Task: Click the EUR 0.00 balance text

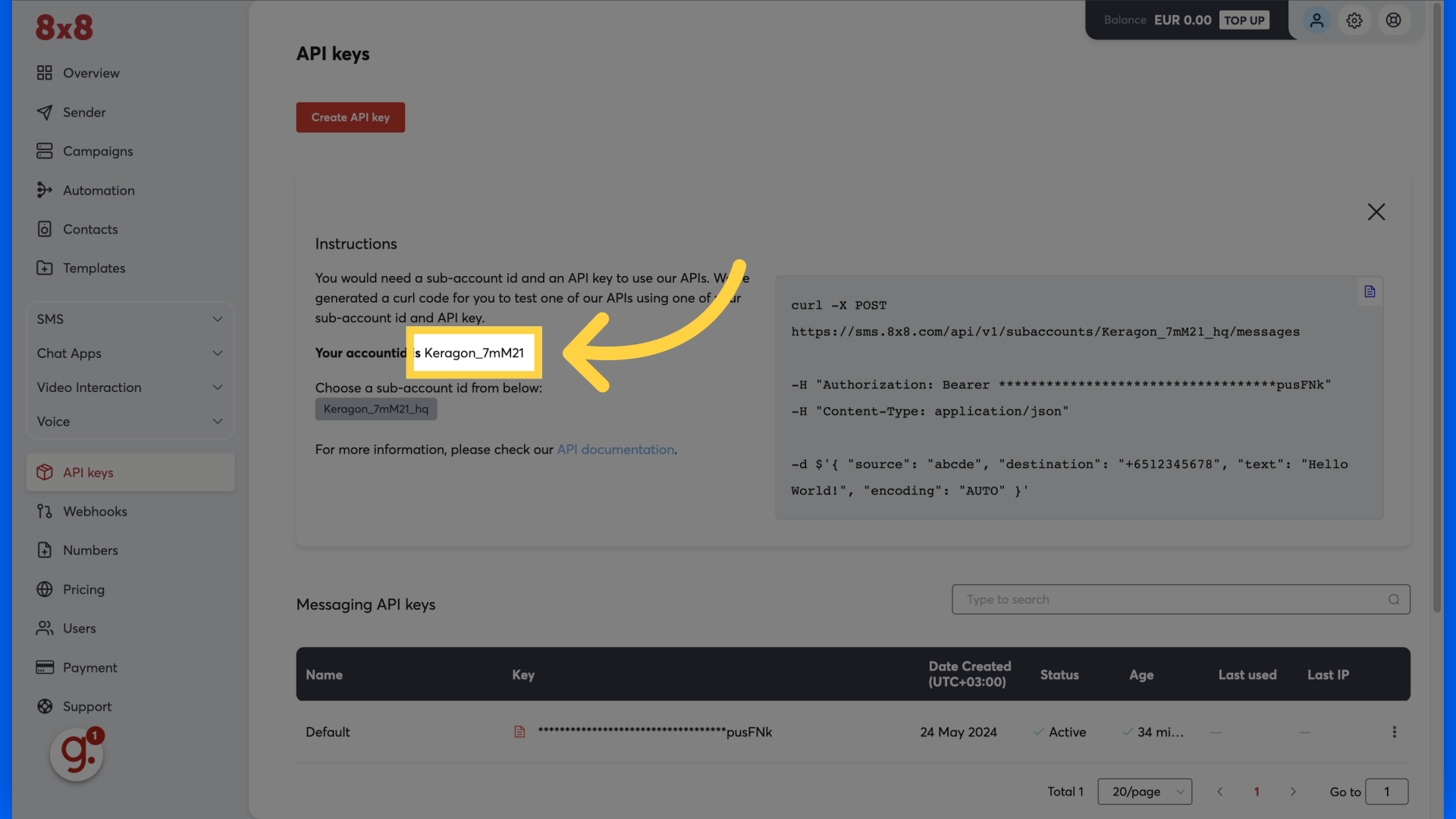Action: (1182, 20)
